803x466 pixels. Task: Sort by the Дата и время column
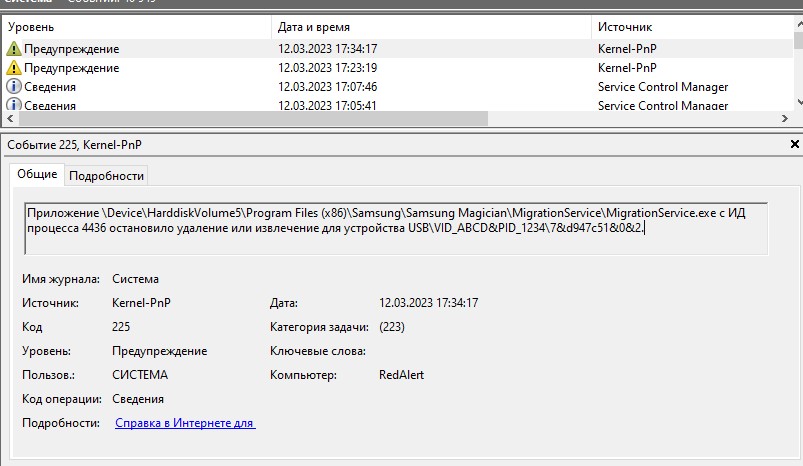click(431, 27)
